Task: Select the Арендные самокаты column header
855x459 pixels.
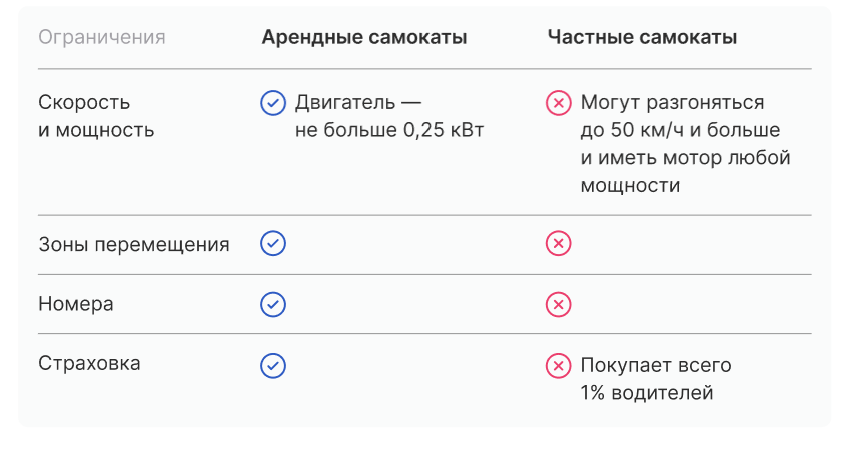Action: coord(364,38)
